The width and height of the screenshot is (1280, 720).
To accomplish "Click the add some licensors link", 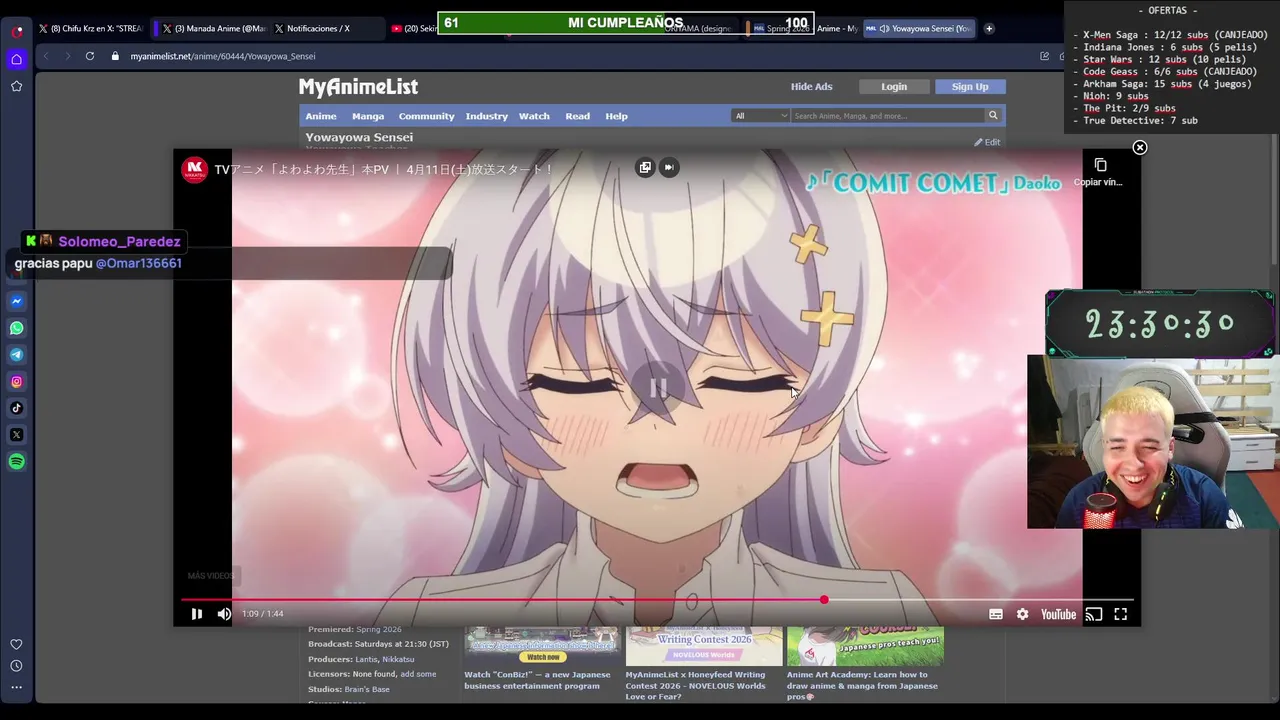I will pyautogui.click(x=418, y=674).
